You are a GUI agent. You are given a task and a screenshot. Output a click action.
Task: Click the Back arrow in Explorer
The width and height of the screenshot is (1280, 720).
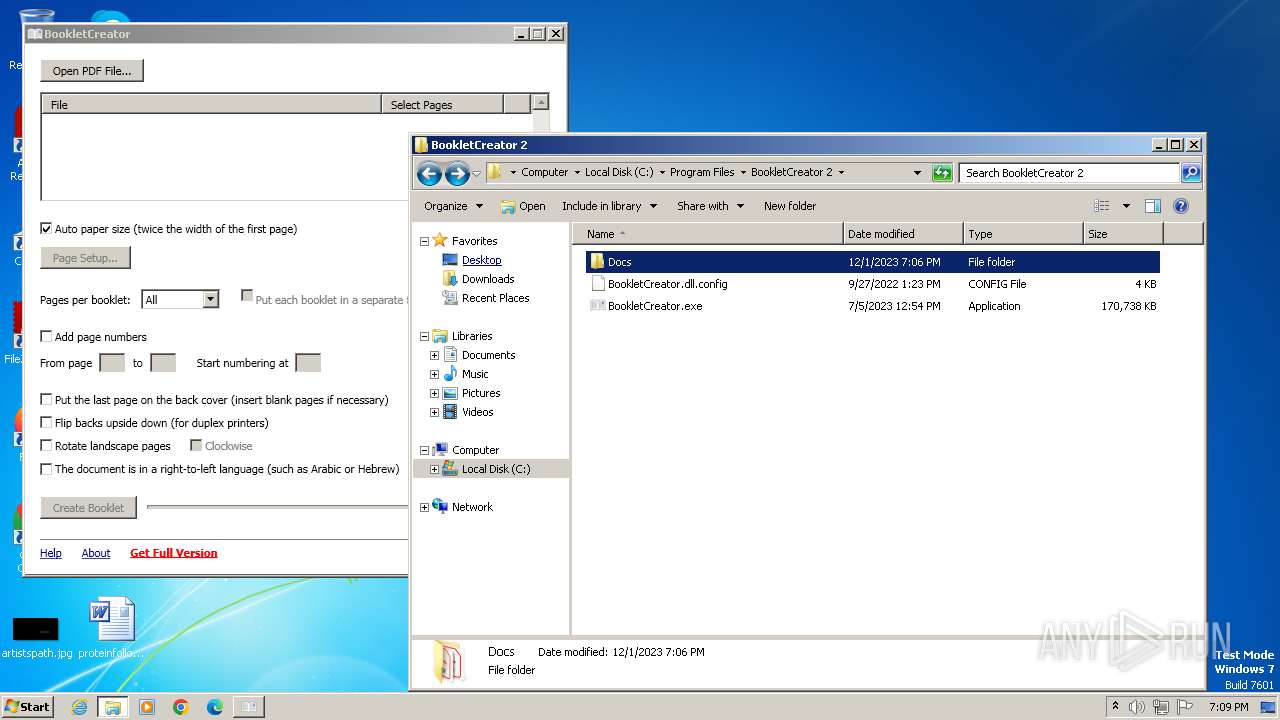(x=429, y=173)
